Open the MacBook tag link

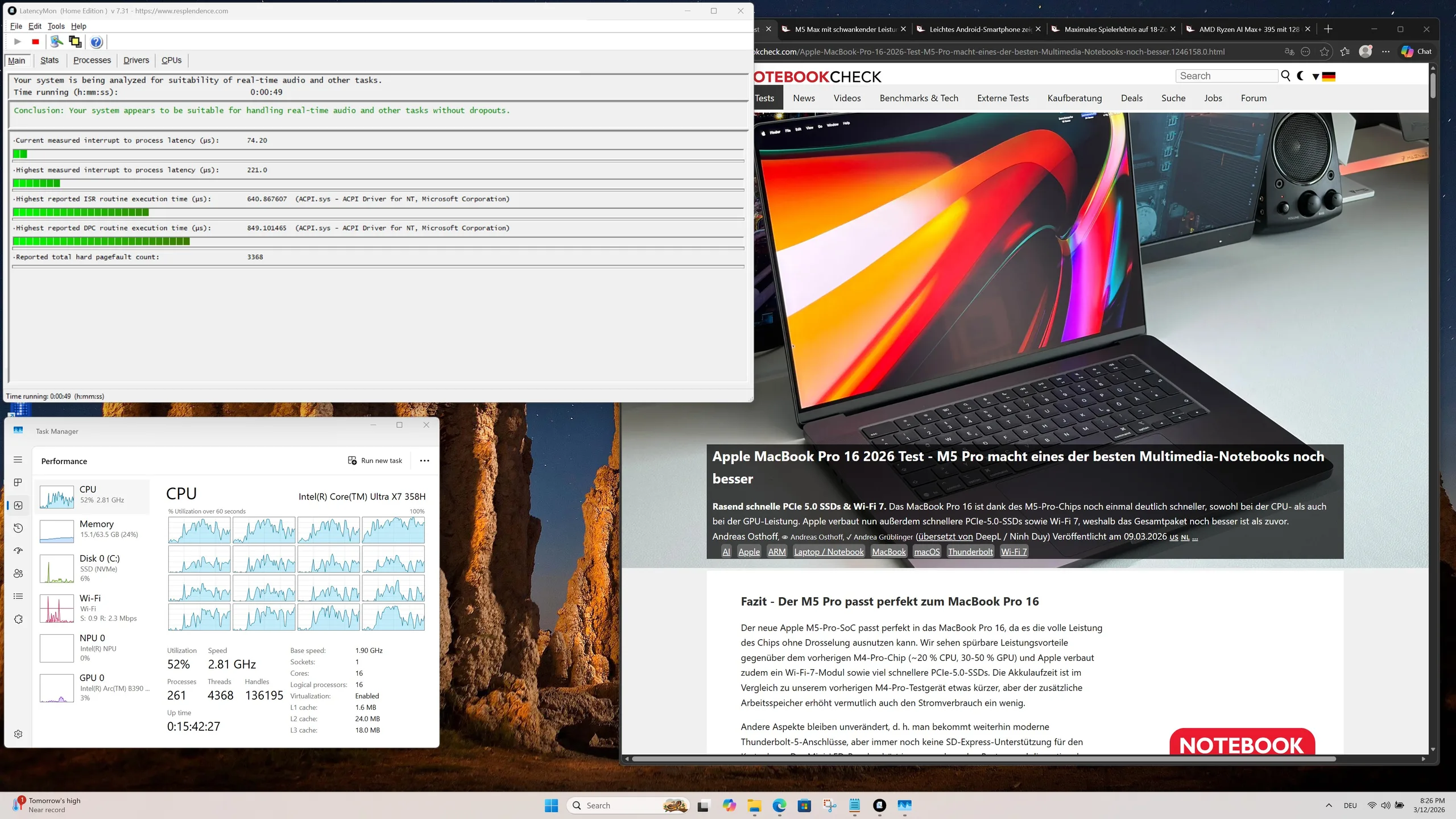[x=888, y=551]
